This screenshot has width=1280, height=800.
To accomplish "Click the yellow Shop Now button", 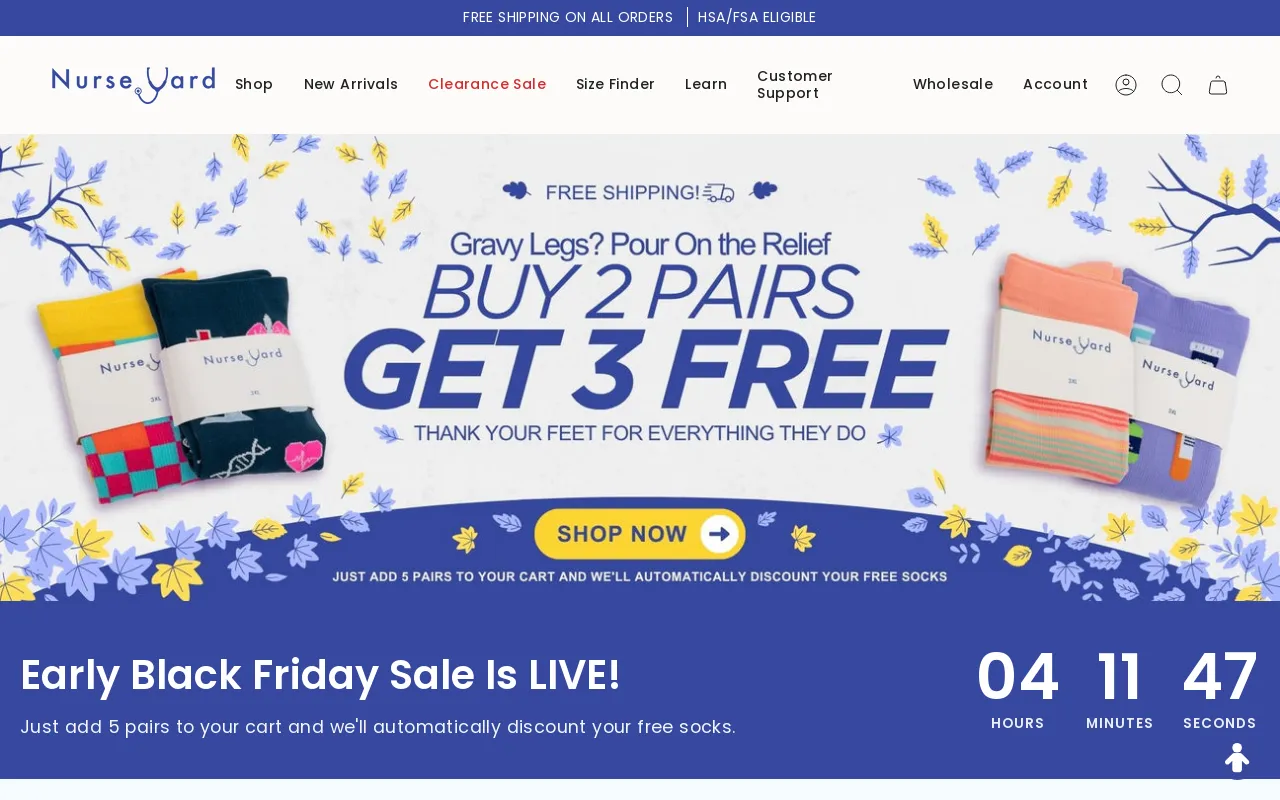I will point(640,534).
